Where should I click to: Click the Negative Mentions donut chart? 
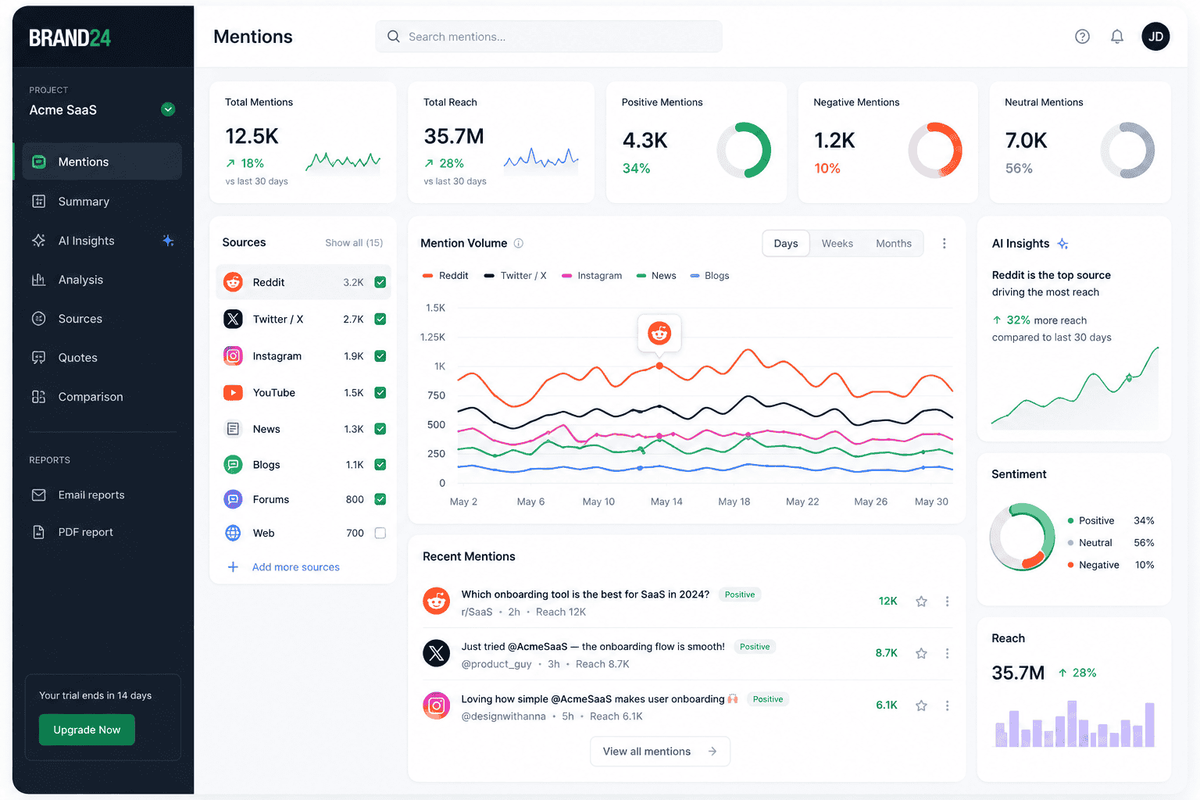point(935,151)
